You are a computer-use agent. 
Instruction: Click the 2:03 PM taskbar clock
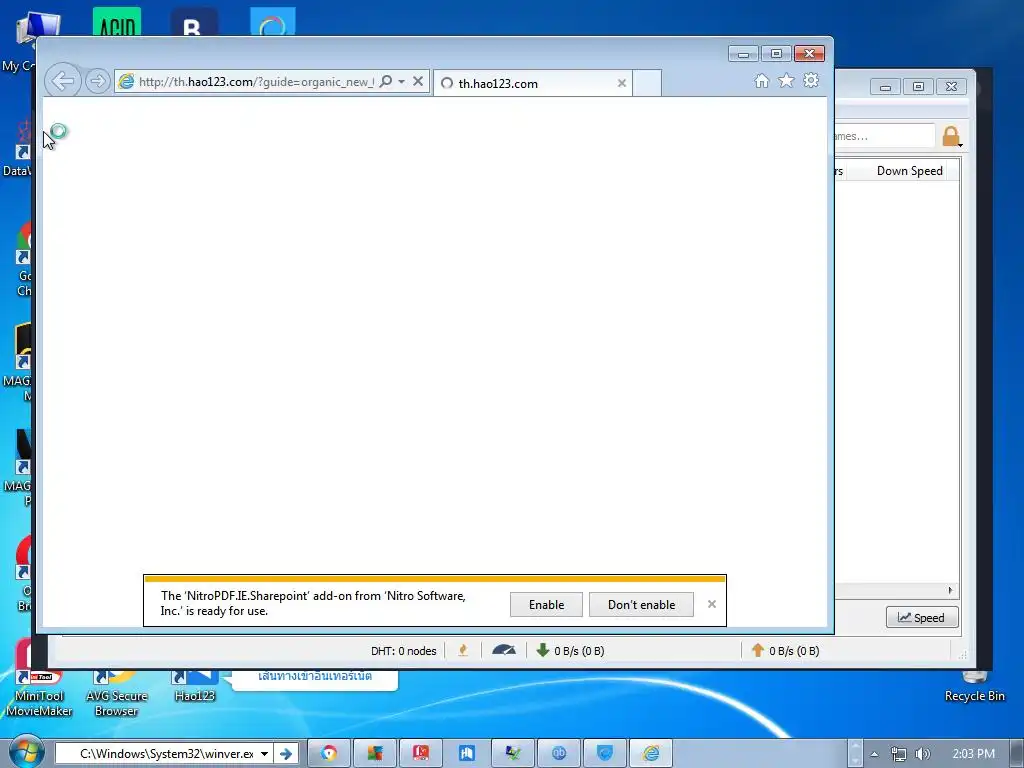tap(974, 754)
